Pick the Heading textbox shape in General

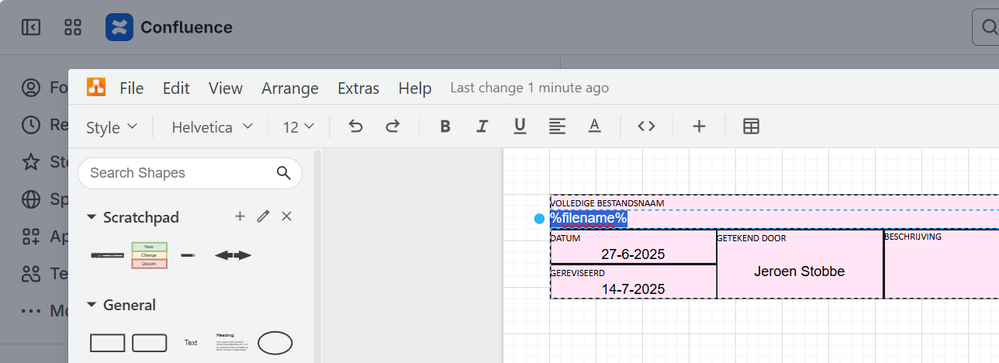[233, 343]
